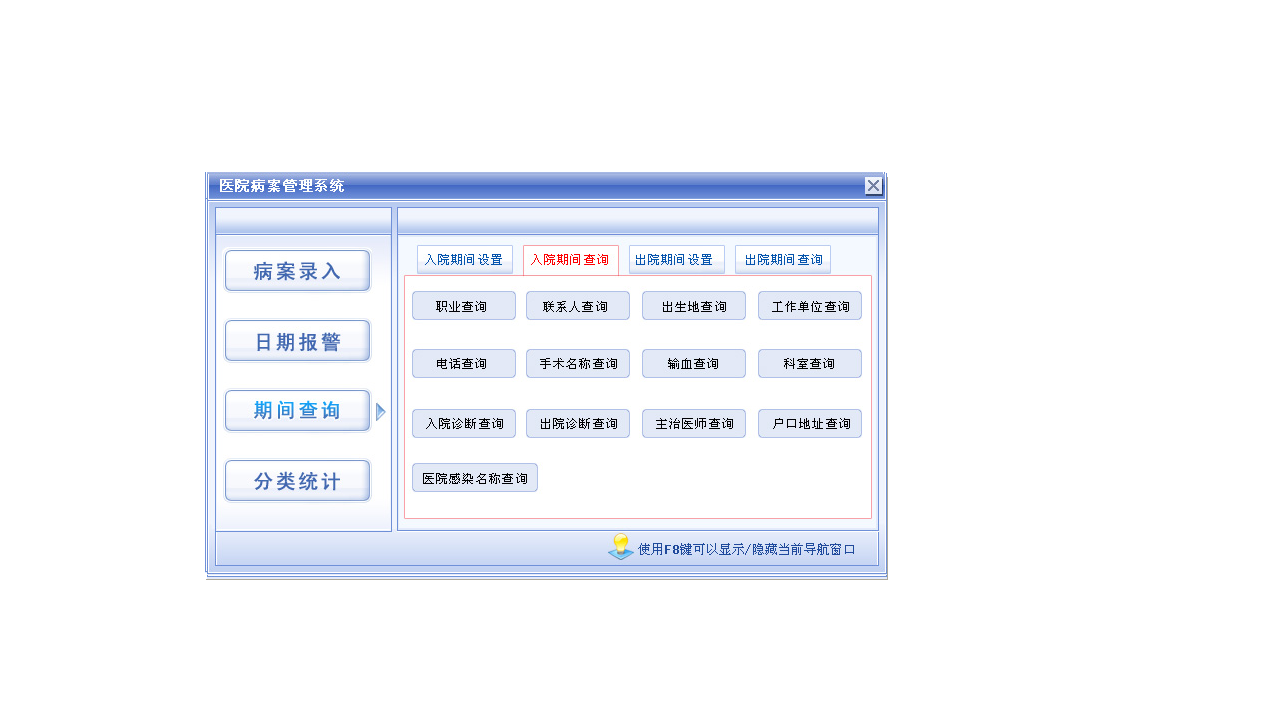Click the 联系人查询 button

[x=577, y=305]
